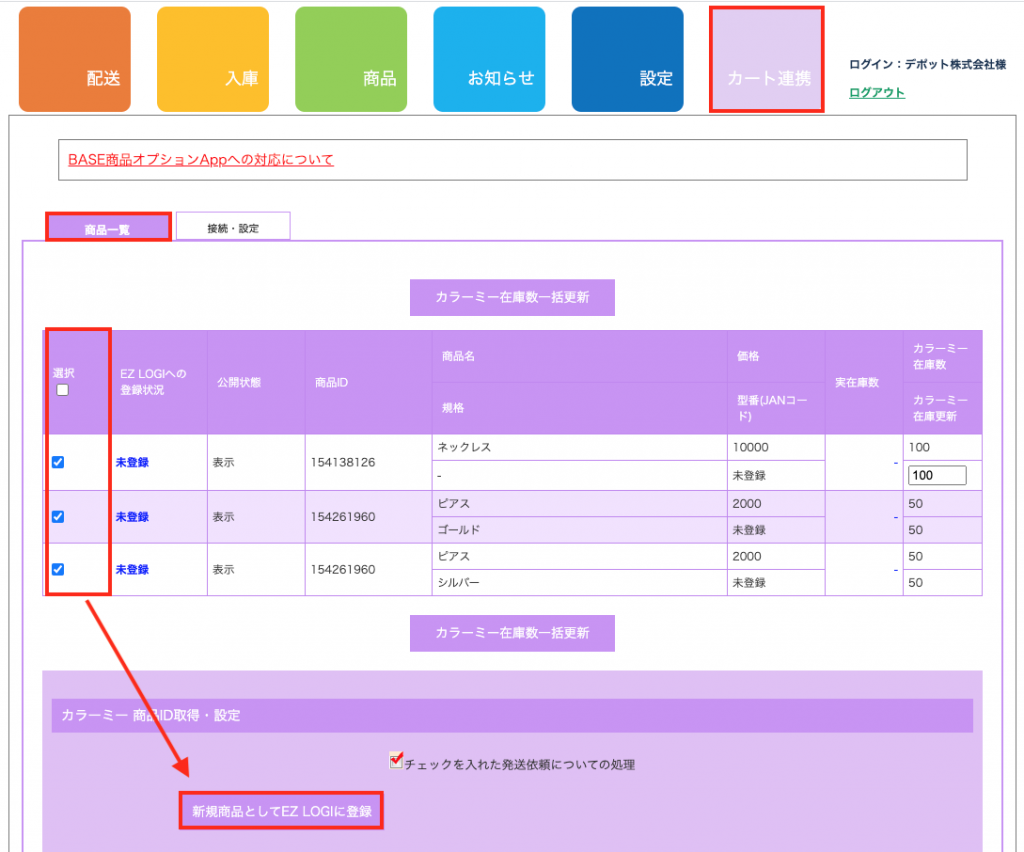Switch to the 接続・設定 tab

(x=233, y=228)
